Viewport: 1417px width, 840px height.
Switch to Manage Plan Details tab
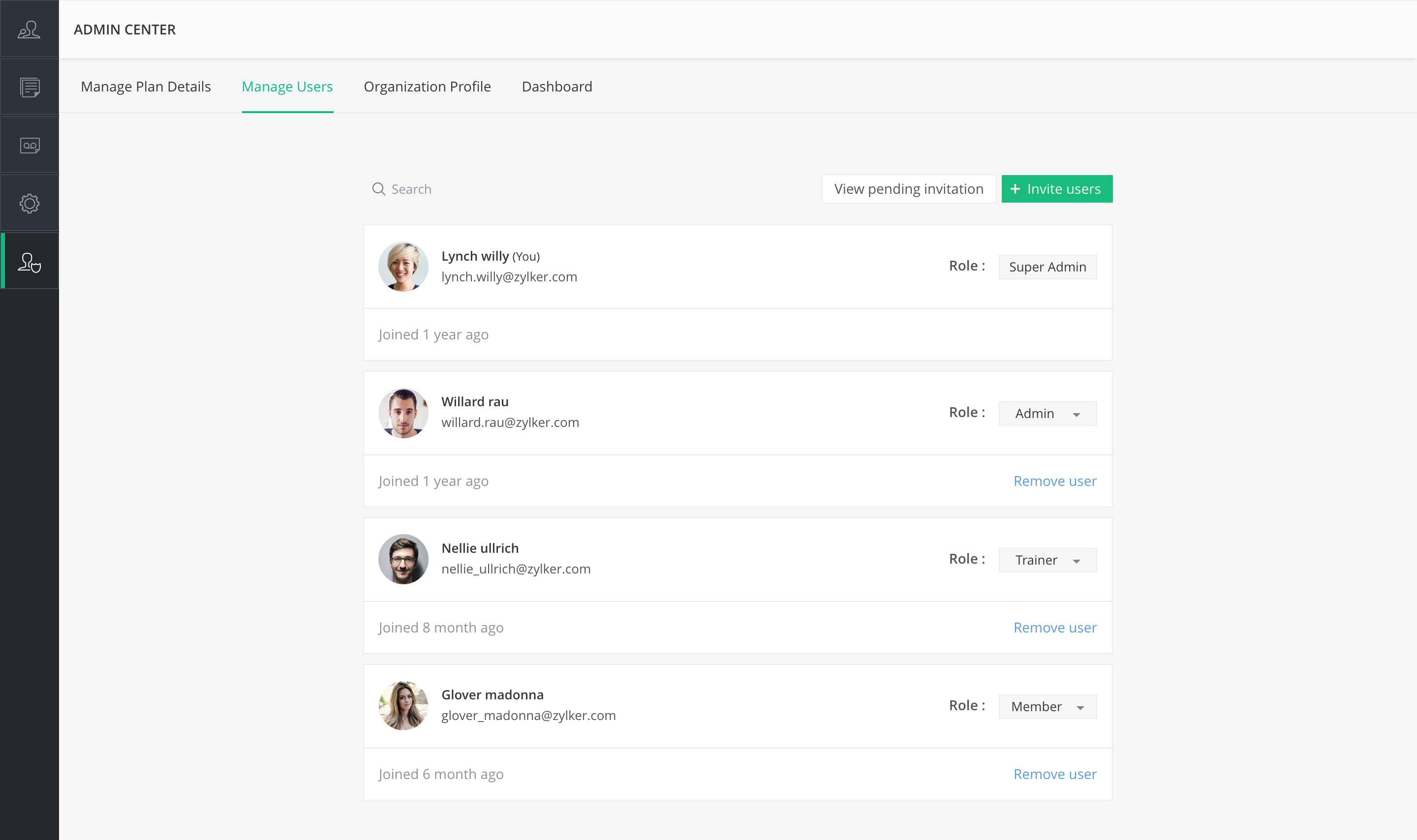coord(146,87)
